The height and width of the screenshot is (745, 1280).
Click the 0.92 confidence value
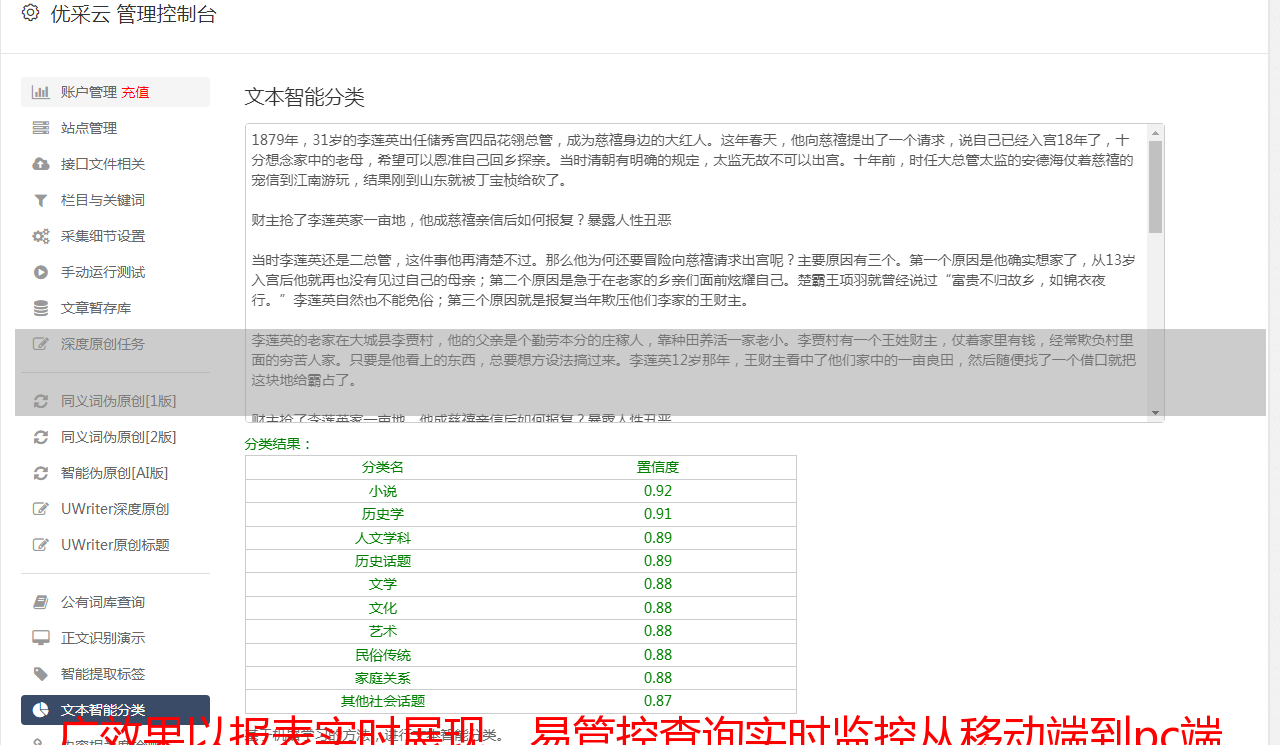pos(658,491)
